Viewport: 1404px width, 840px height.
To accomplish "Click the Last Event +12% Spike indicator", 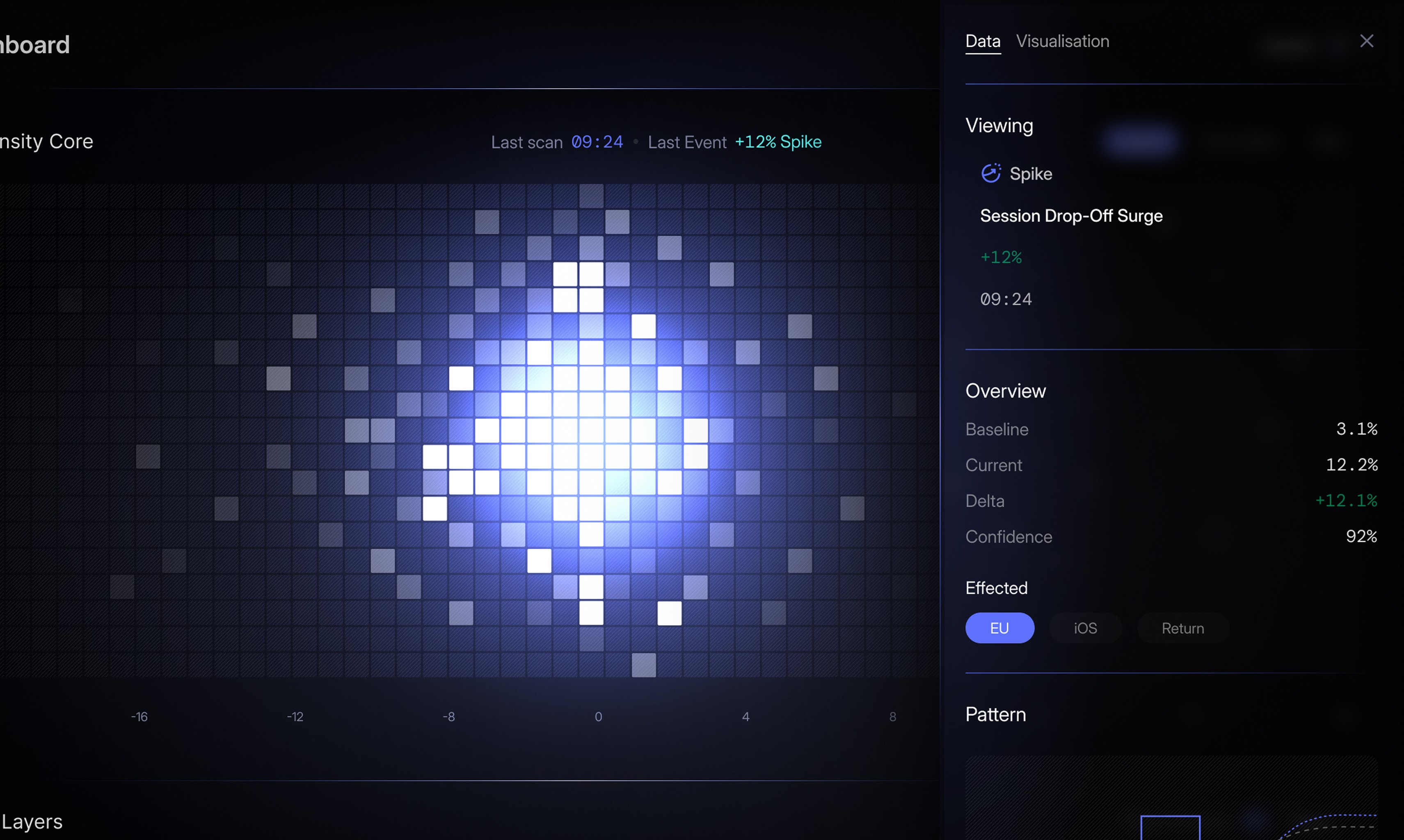I will [x=734, y=142].
